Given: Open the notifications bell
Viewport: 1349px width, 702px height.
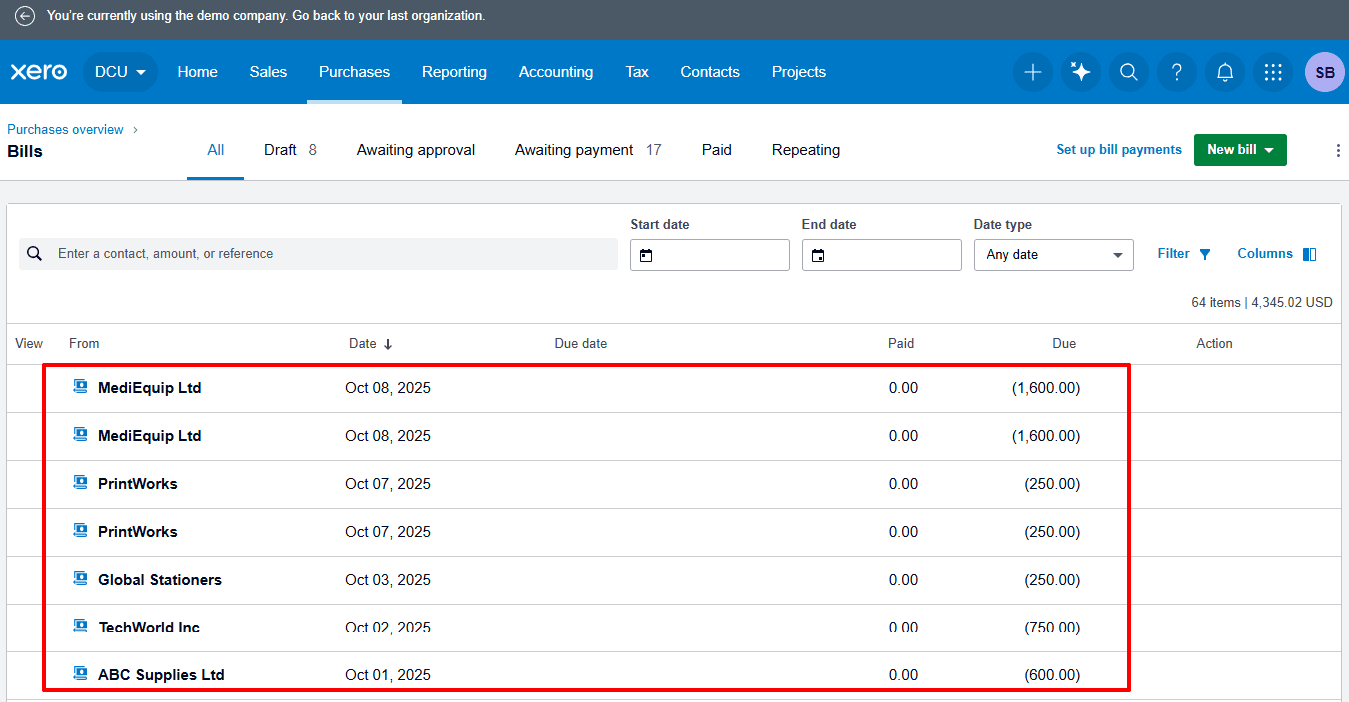Looking at the screenshot, I should (1225, 72).
